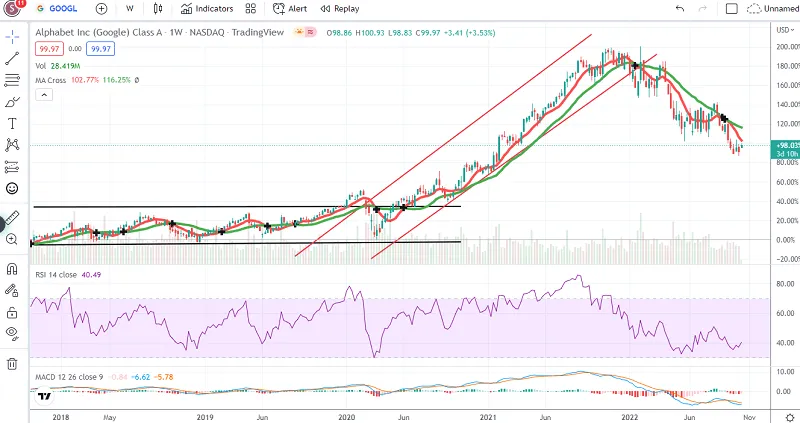This screenshot has width=800, height=423.
Task: Click the Vol 28.419M indicator label
Action: coord(58,66)
